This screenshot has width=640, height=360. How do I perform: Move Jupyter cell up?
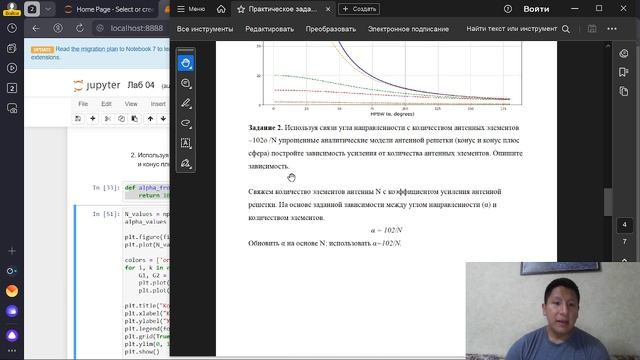[x=150, y=118]
